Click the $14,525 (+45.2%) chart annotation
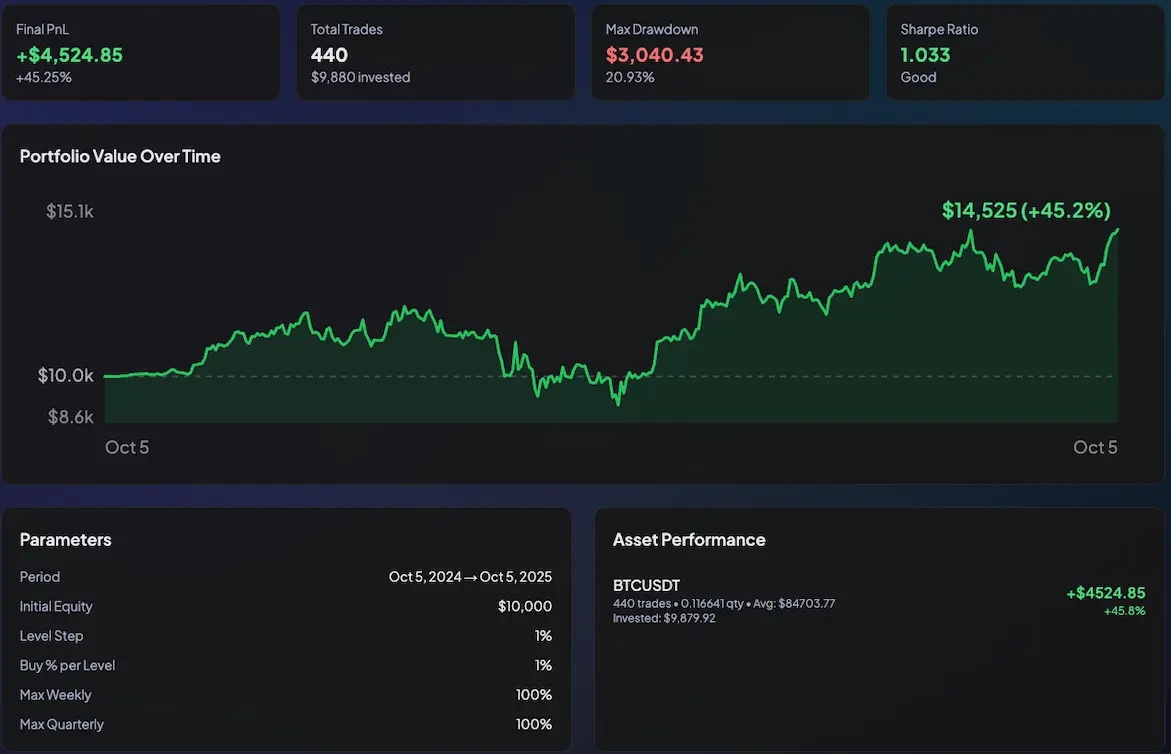This screenshot has height=754, width=1171. tap(1026, 210)
